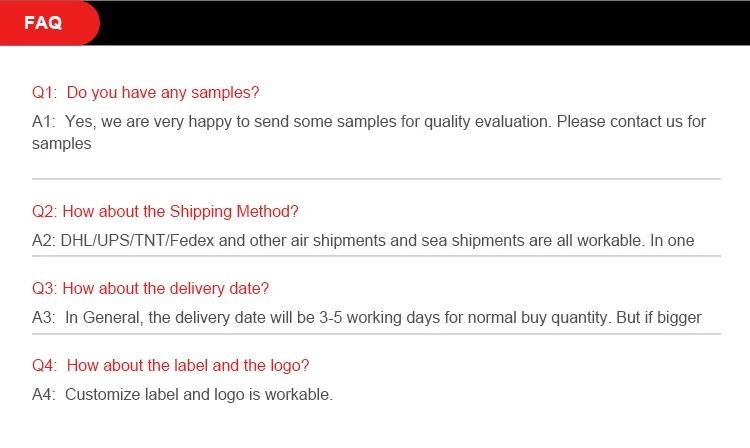Click the "A2:" answer label
750x448 pixels.
pos(44,240)
